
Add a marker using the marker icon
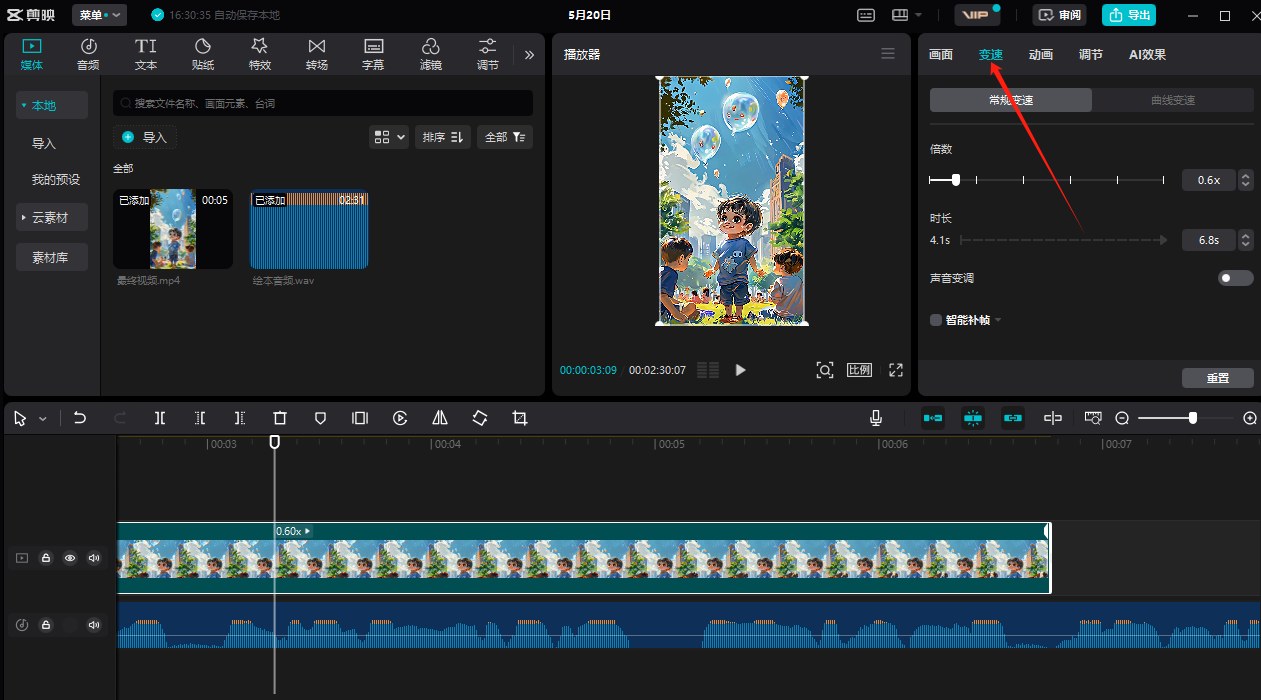click(x=320, y=419)
